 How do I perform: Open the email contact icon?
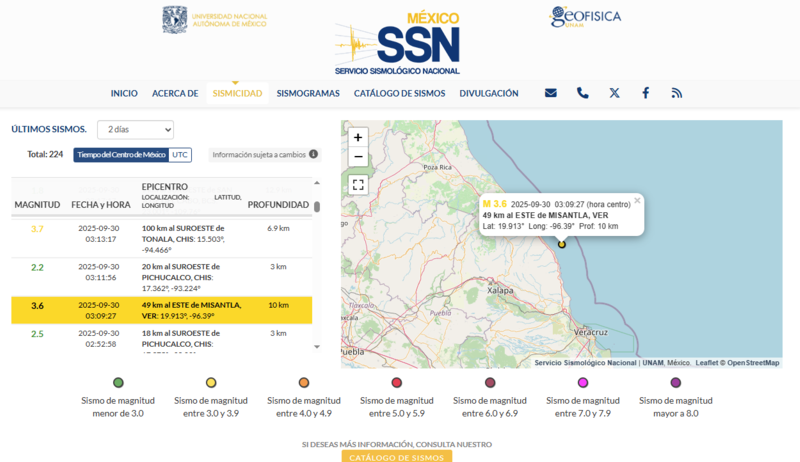click(x=551, y=93)
